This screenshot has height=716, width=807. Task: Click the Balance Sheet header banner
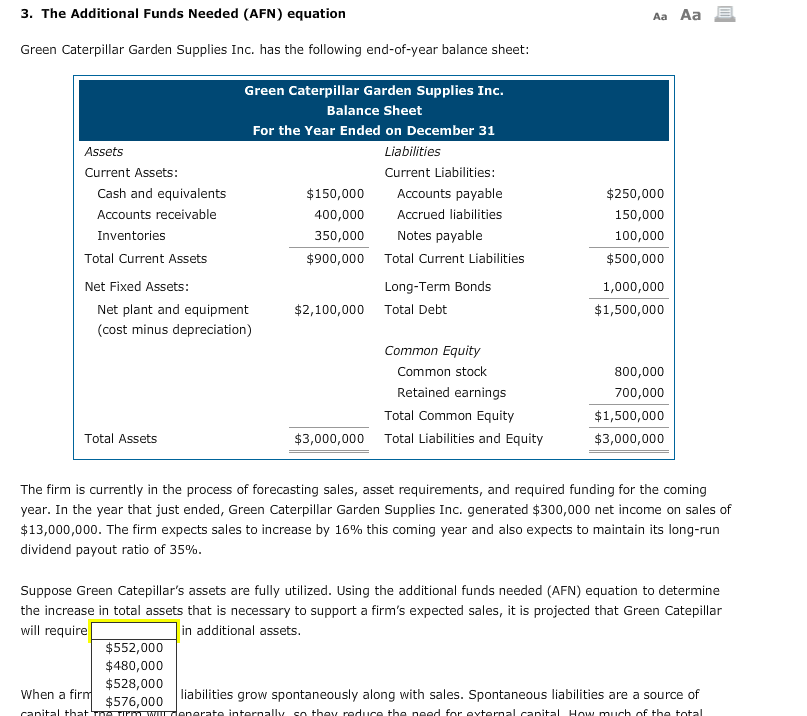point(373,110)
